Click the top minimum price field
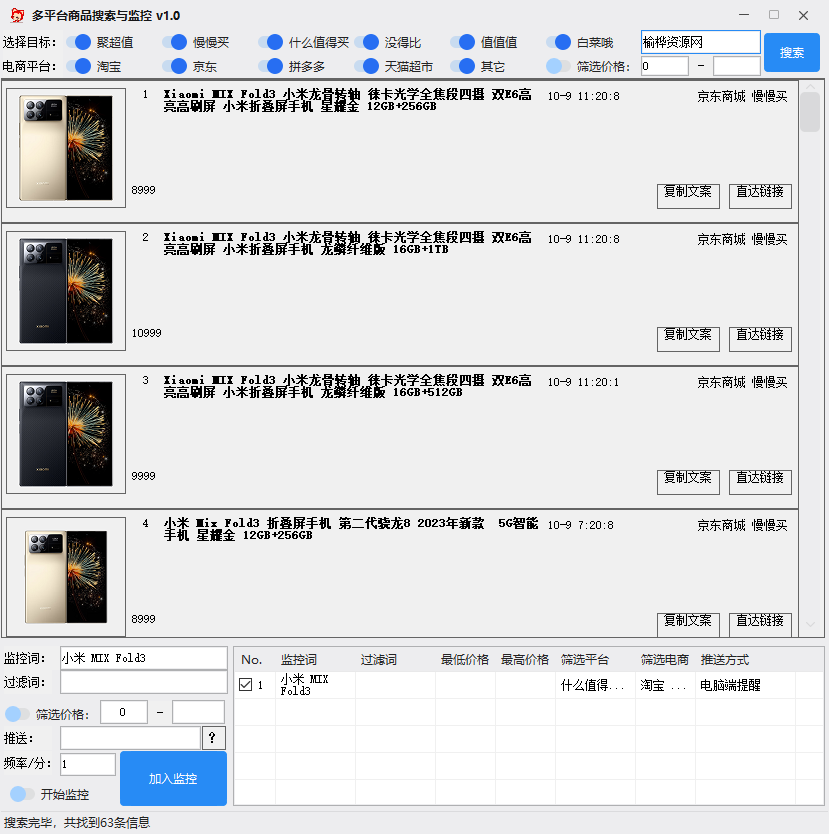Screen dimensions: 829x834 pos(665,66)
